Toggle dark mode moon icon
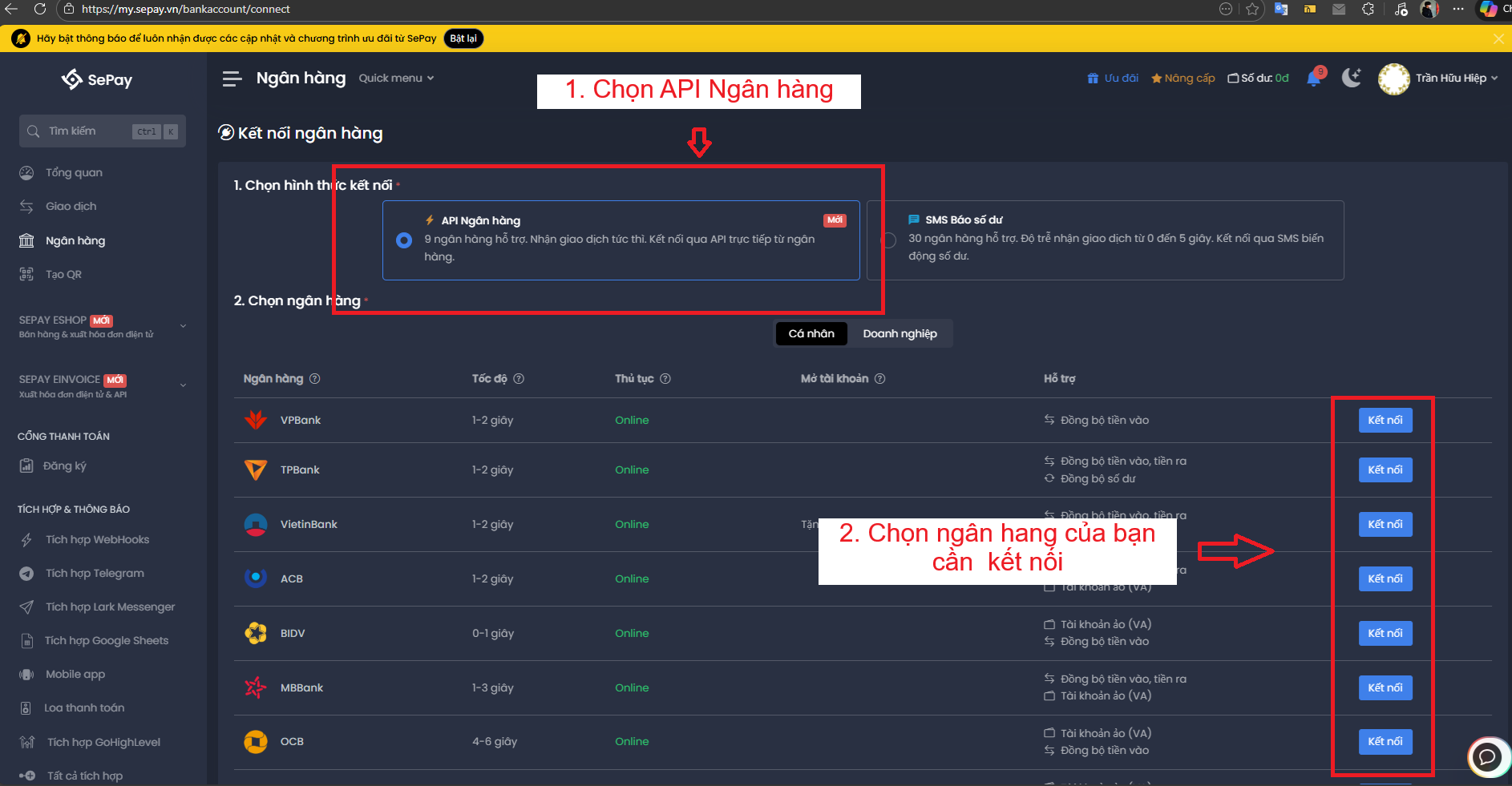The width and height of the screenshot is (1512, 786). coord(1352,78)
